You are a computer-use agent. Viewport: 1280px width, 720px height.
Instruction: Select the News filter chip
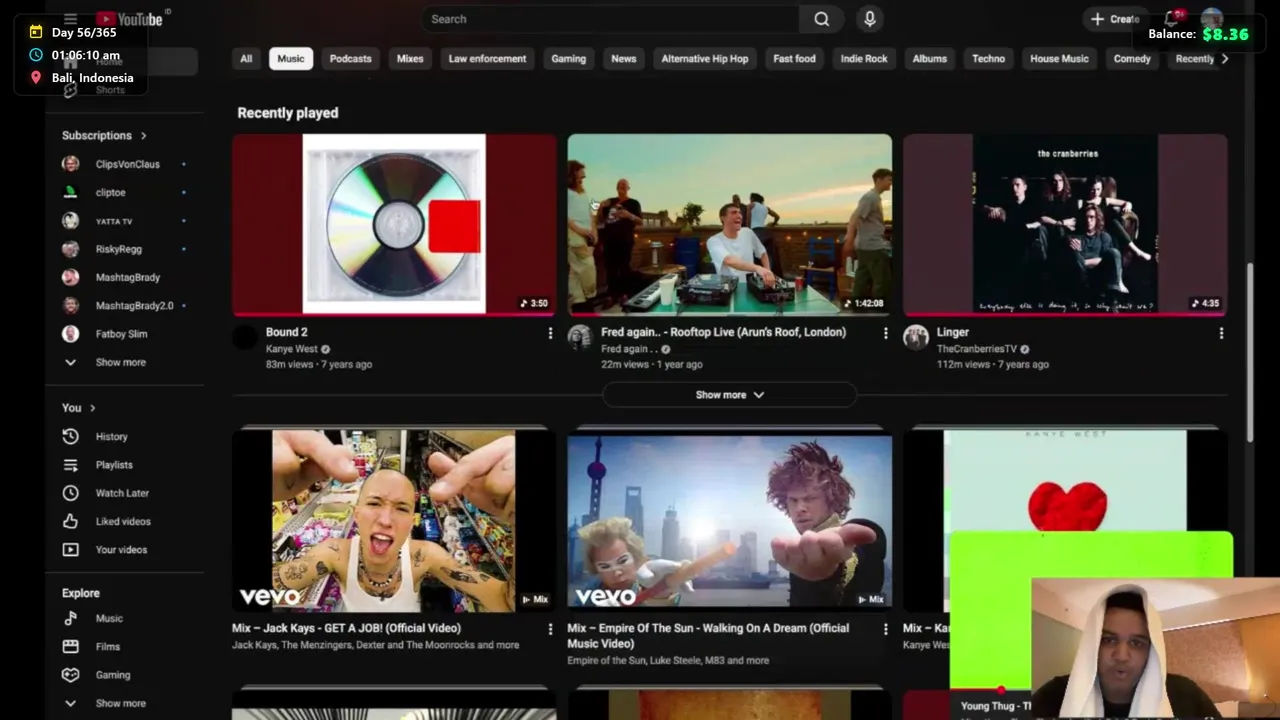pos(624,59)
